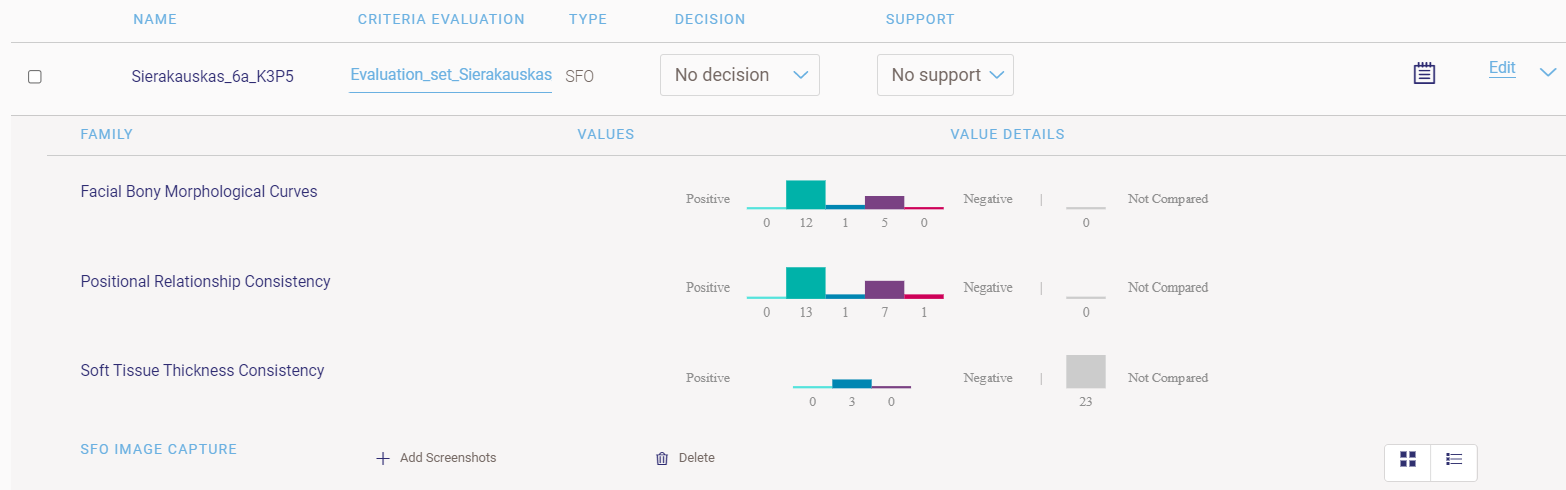Image resolution: width=1566 pixels, height=490 pixels.
Task: Open the No support dropdown
Action: click(945, 75)
